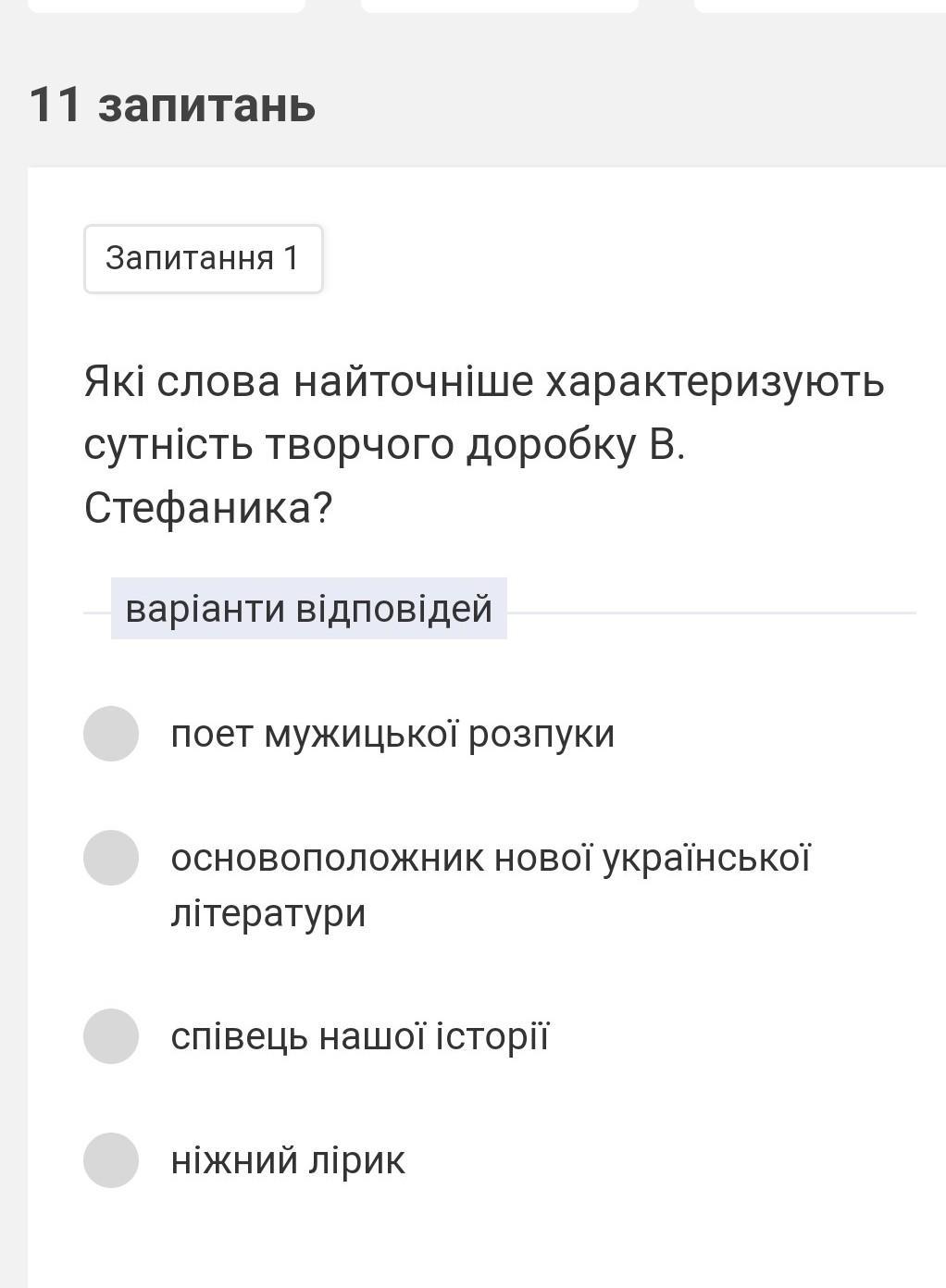Select radio button for 'ніжний лірик'

point(111,1160)
